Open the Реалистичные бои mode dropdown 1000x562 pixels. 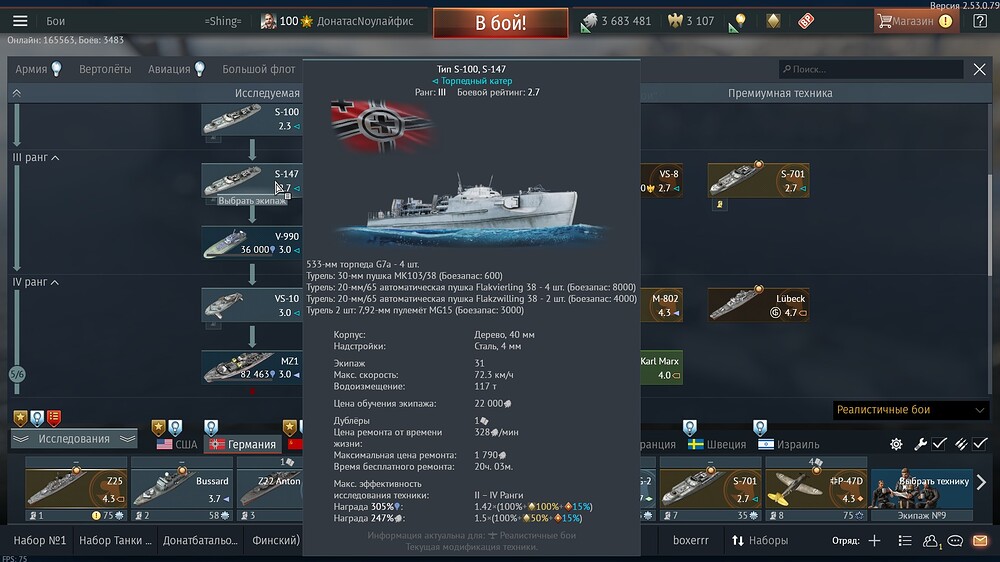point(910,410)
